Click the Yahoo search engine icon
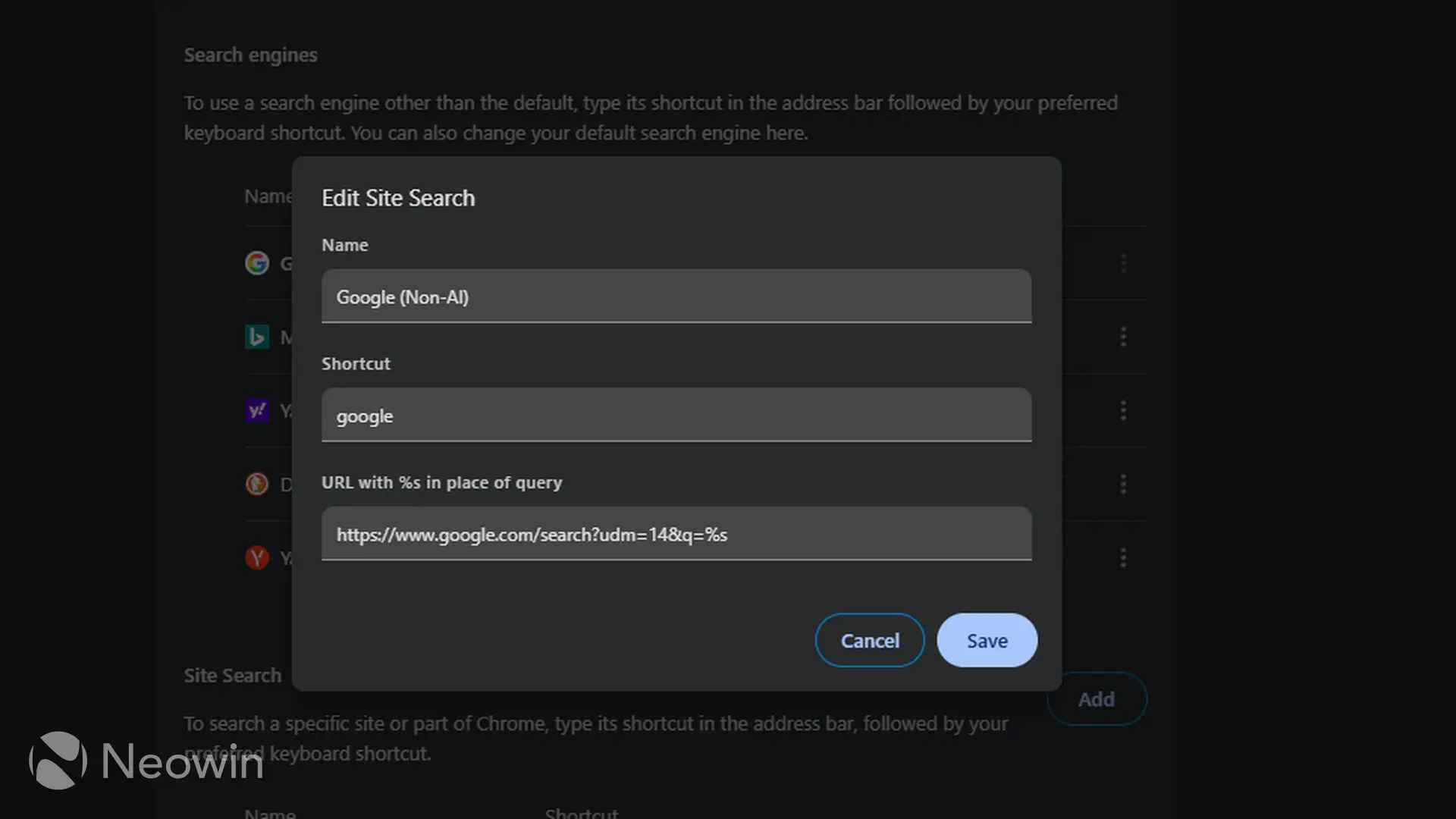Screen dimensions: 1456x819 [257, 410]
